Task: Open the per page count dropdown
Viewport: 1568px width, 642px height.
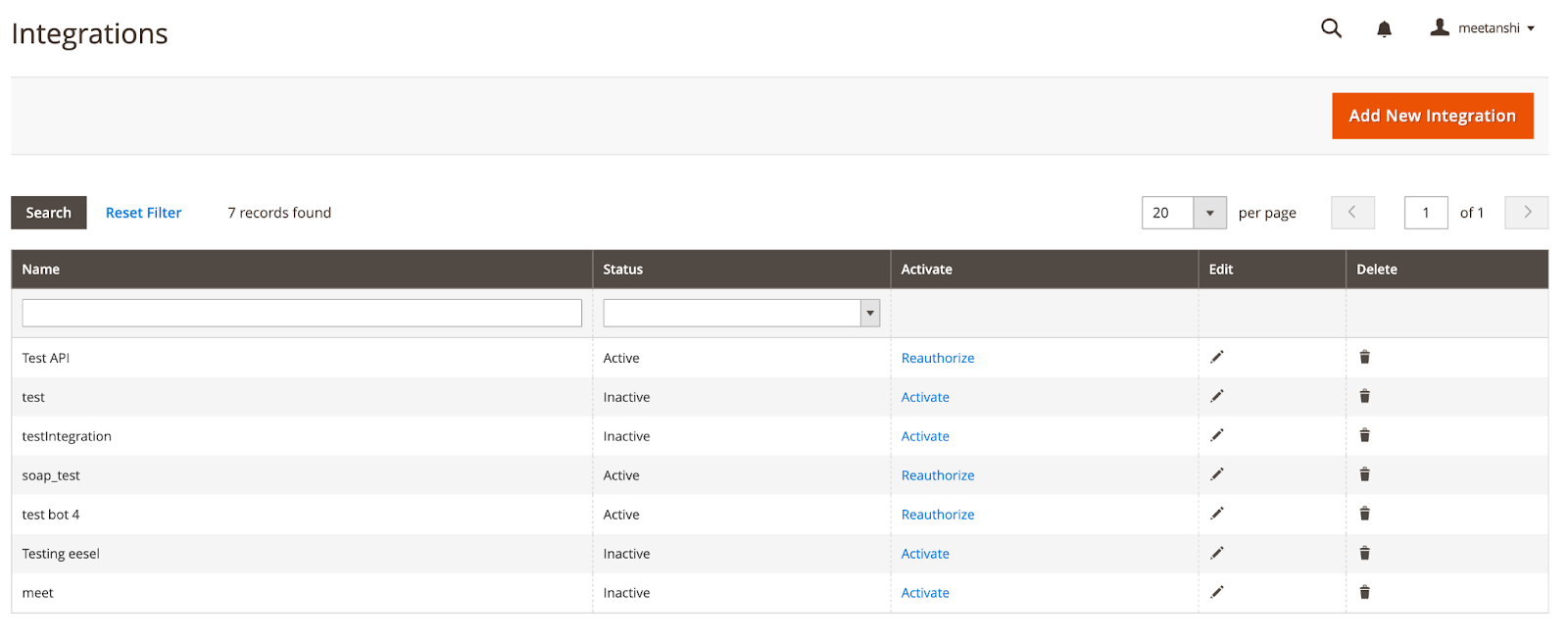Action: click(1209, 213)
